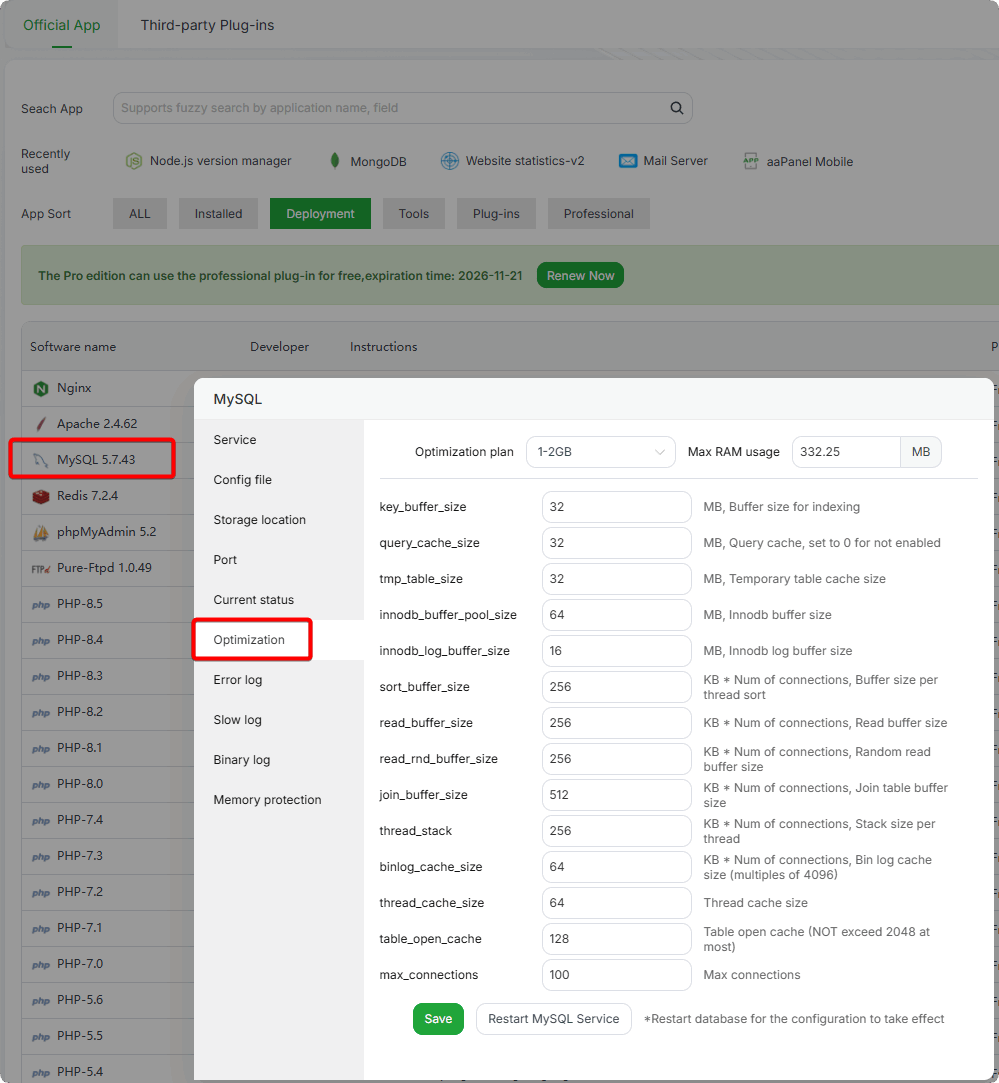Switch to Third-party Plug-ins tab
Image resolution: width=999 pixels, height=1083 pixels.
click(207, 25)
